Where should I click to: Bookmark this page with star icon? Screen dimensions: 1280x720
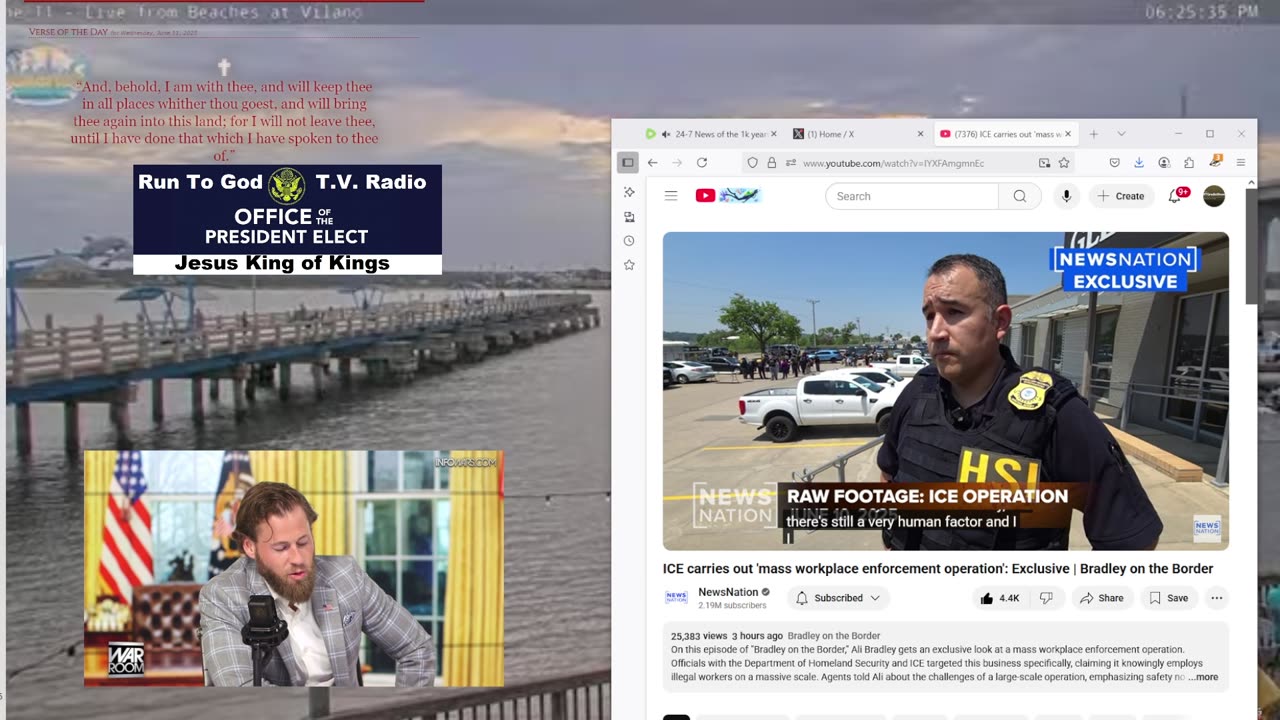click(1064, 162)
